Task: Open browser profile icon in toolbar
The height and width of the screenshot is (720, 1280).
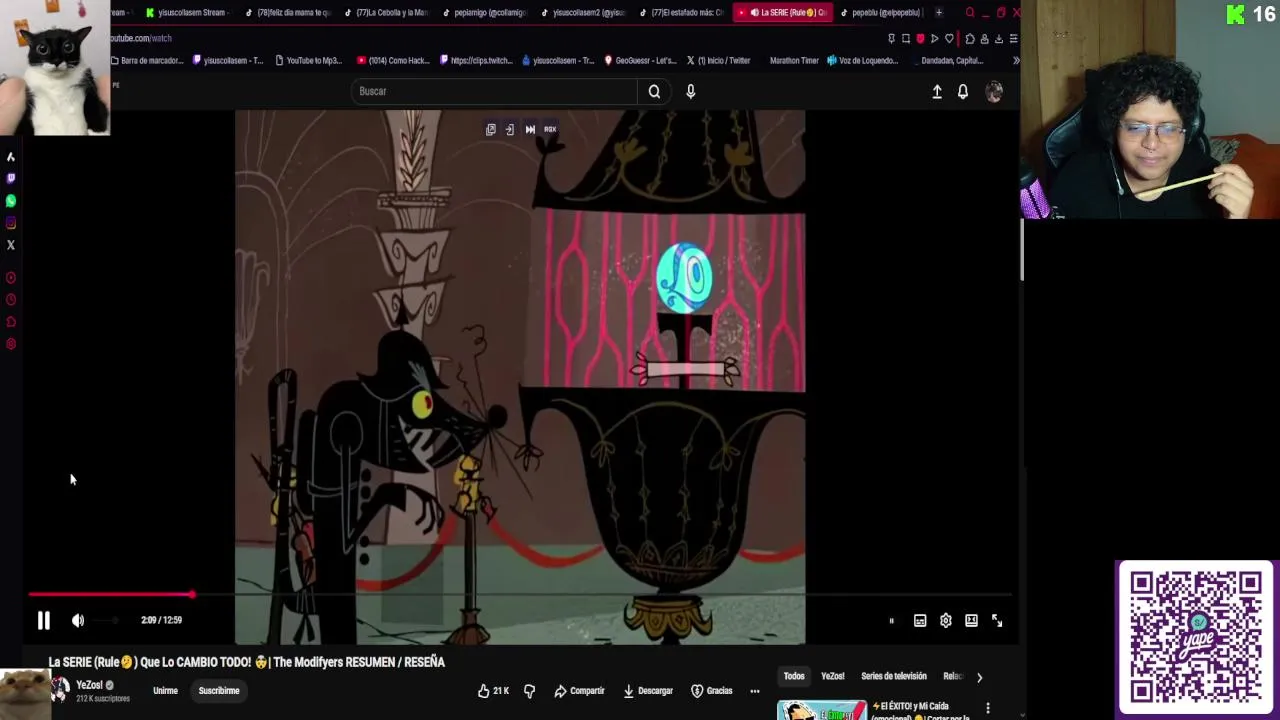Action: 984,38
